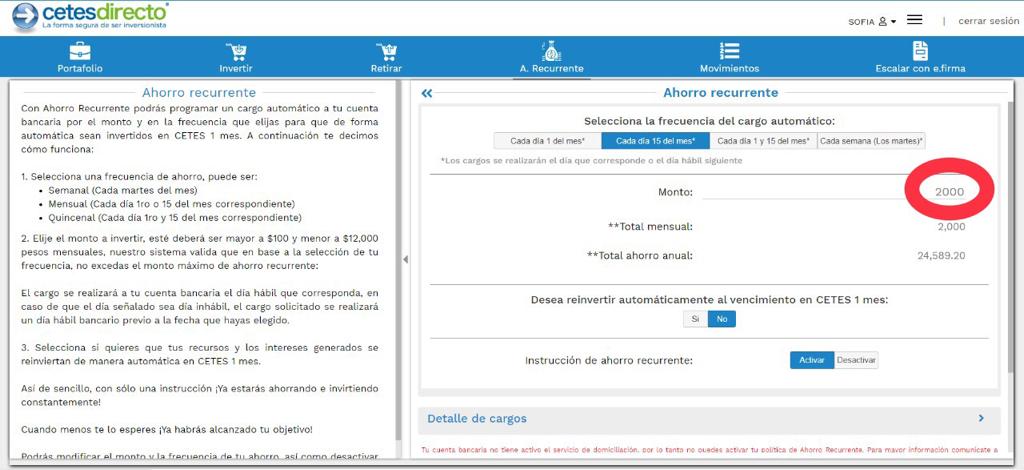The width and height of the screenshot is (1024, 470).
Task: Click the Total mensual value 2,000
Action: pyautogui.click(x=951, y=227)
